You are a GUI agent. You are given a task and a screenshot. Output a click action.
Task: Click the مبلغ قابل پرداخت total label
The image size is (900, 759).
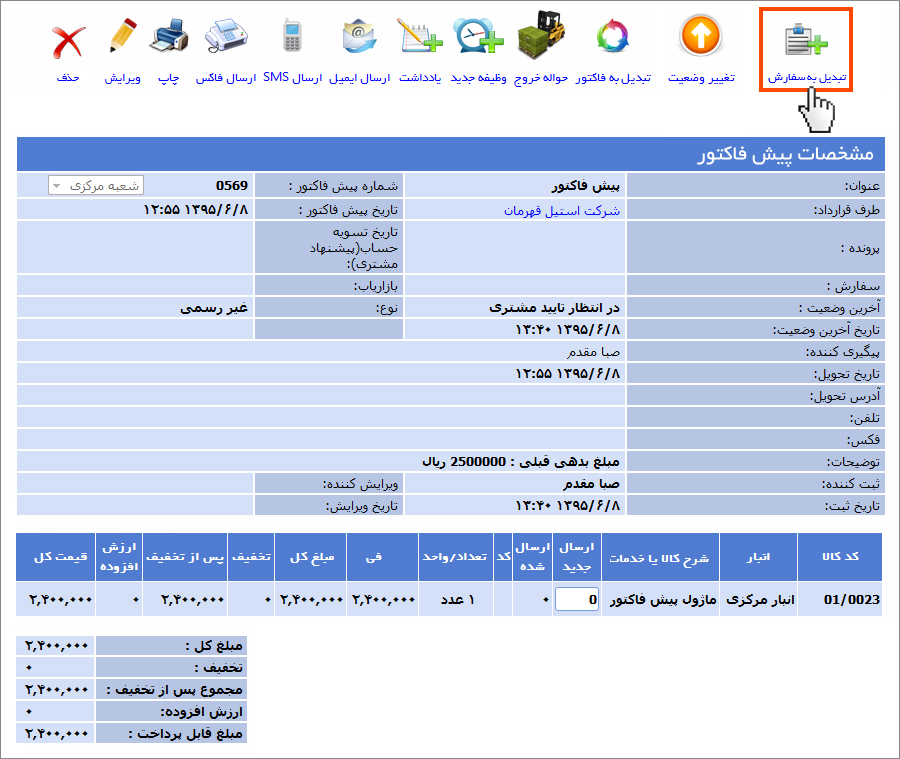185,734
